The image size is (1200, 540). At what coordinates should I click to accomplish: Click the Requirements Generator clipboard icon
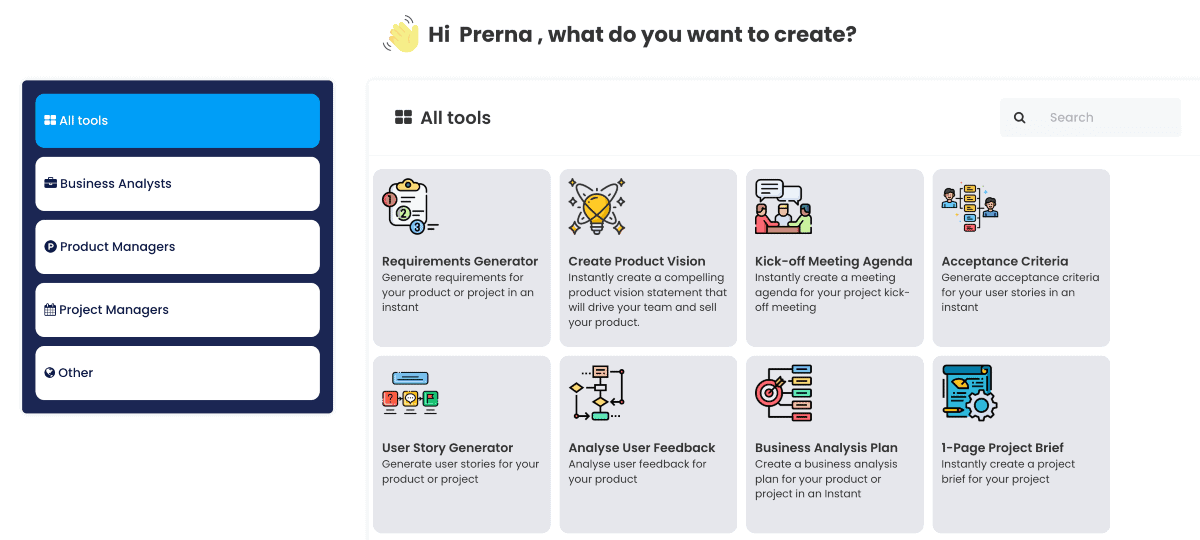click(411, 206)
